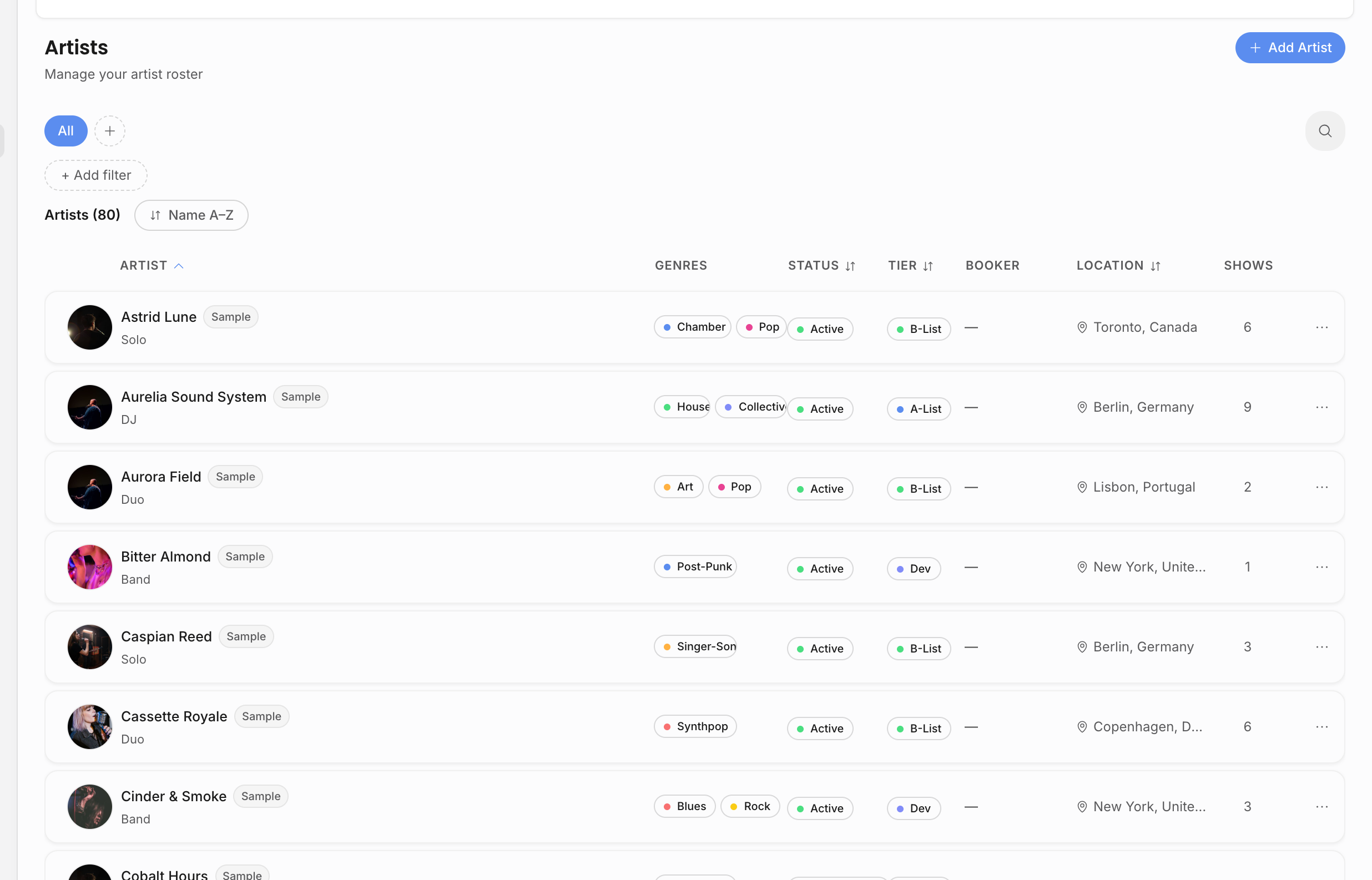Screen dimensions: 1372x880
Task: Open more options for Caspian Reed
Action: (x=1321, y=648)
